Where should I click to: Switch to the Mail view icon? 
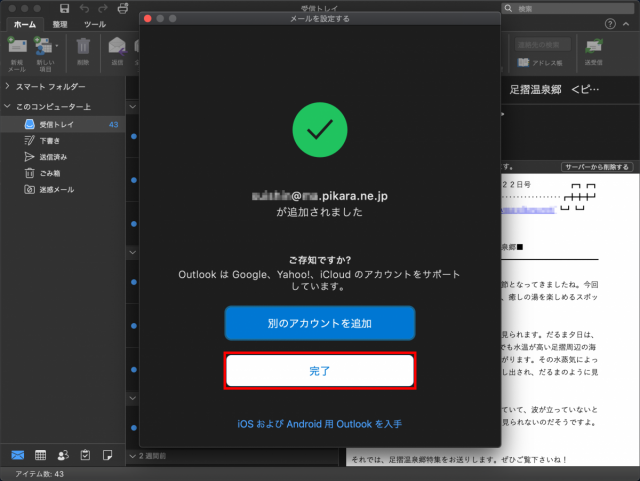pos(17,455)
